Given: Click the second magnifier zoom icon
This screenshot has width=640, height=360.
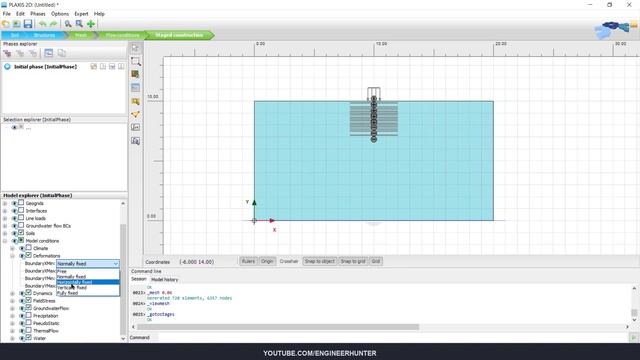Looking at the screenshot, I should click(79, 24).
